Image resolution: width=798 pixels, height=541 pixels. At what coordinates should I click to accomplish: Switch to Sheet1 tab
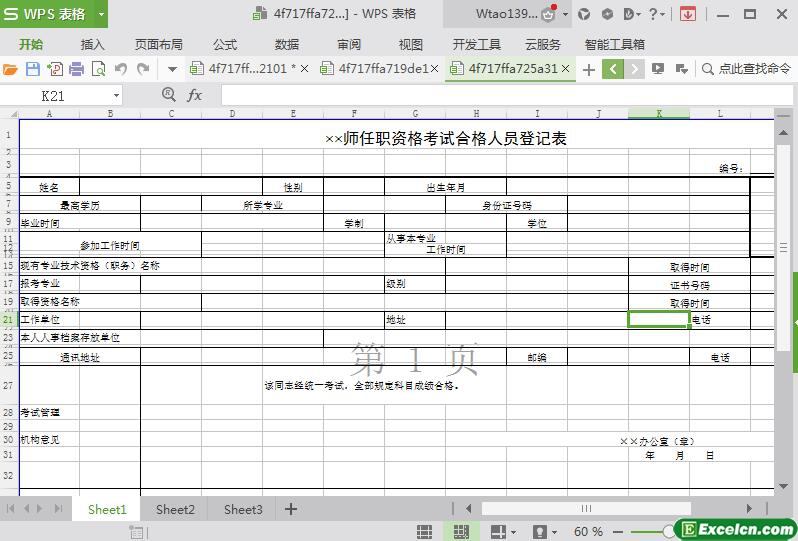click(107, 509)
